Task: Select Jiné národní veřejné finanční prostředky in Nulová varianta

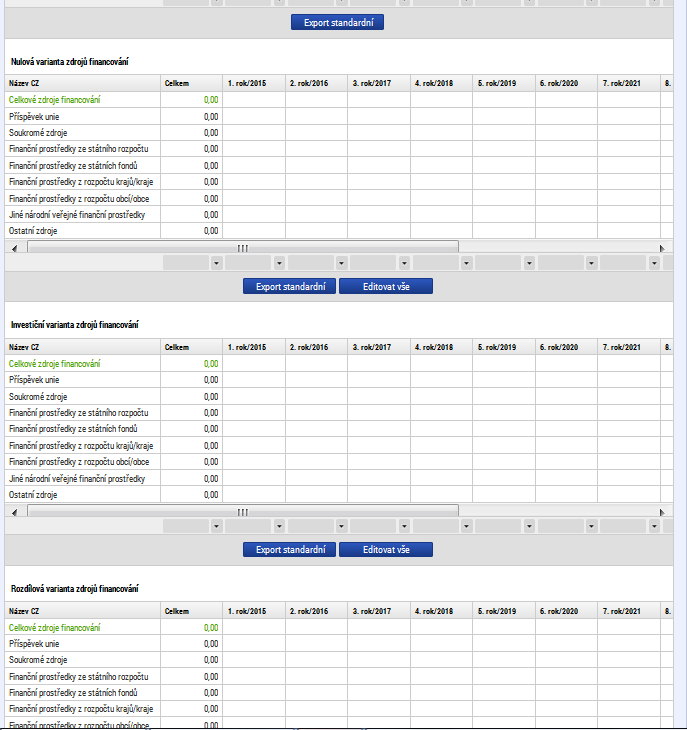Action: pos(339,215)
